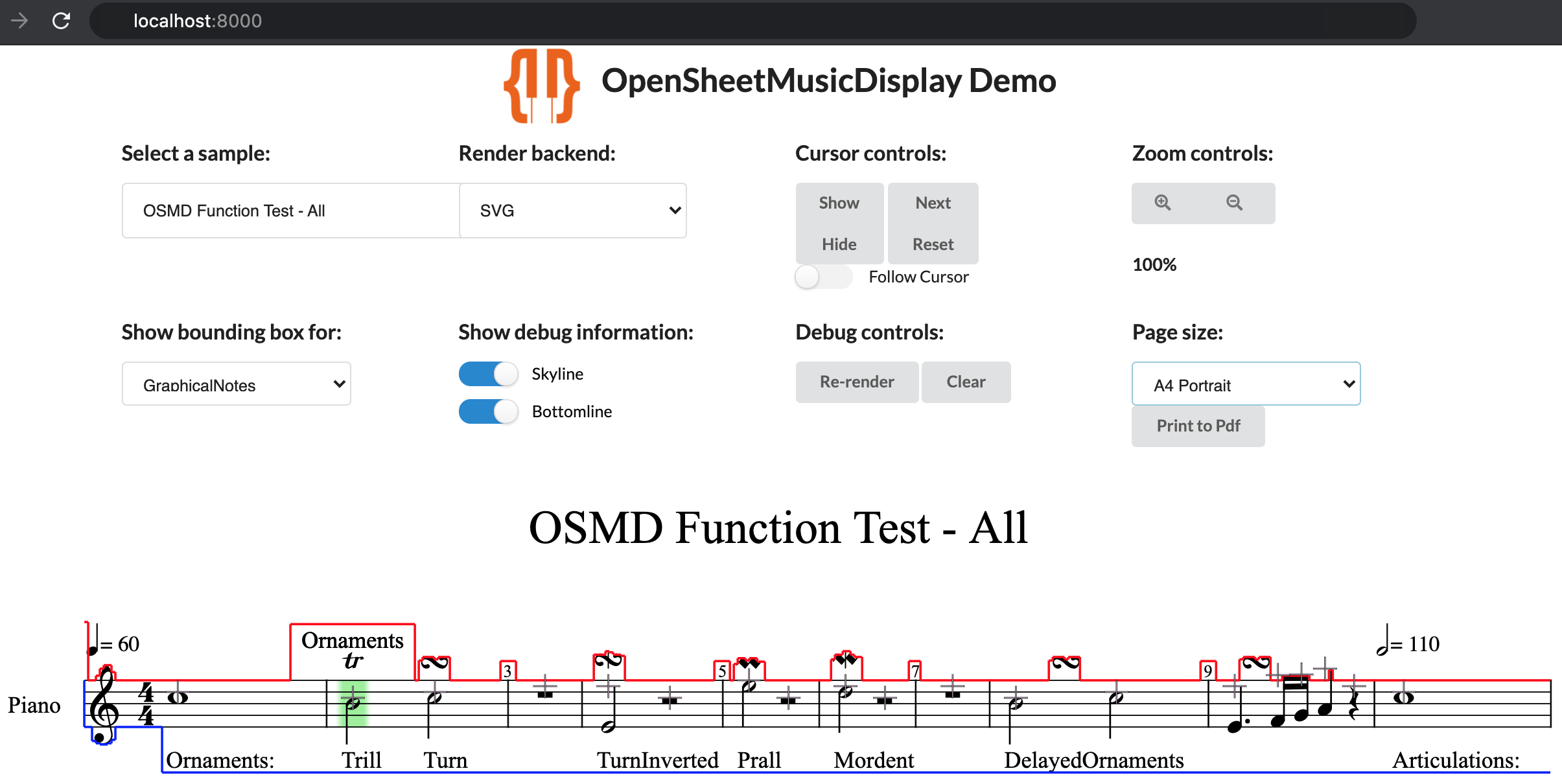Click the Show cursor button
1562x784 pixels.
click(x=839, y=203)
